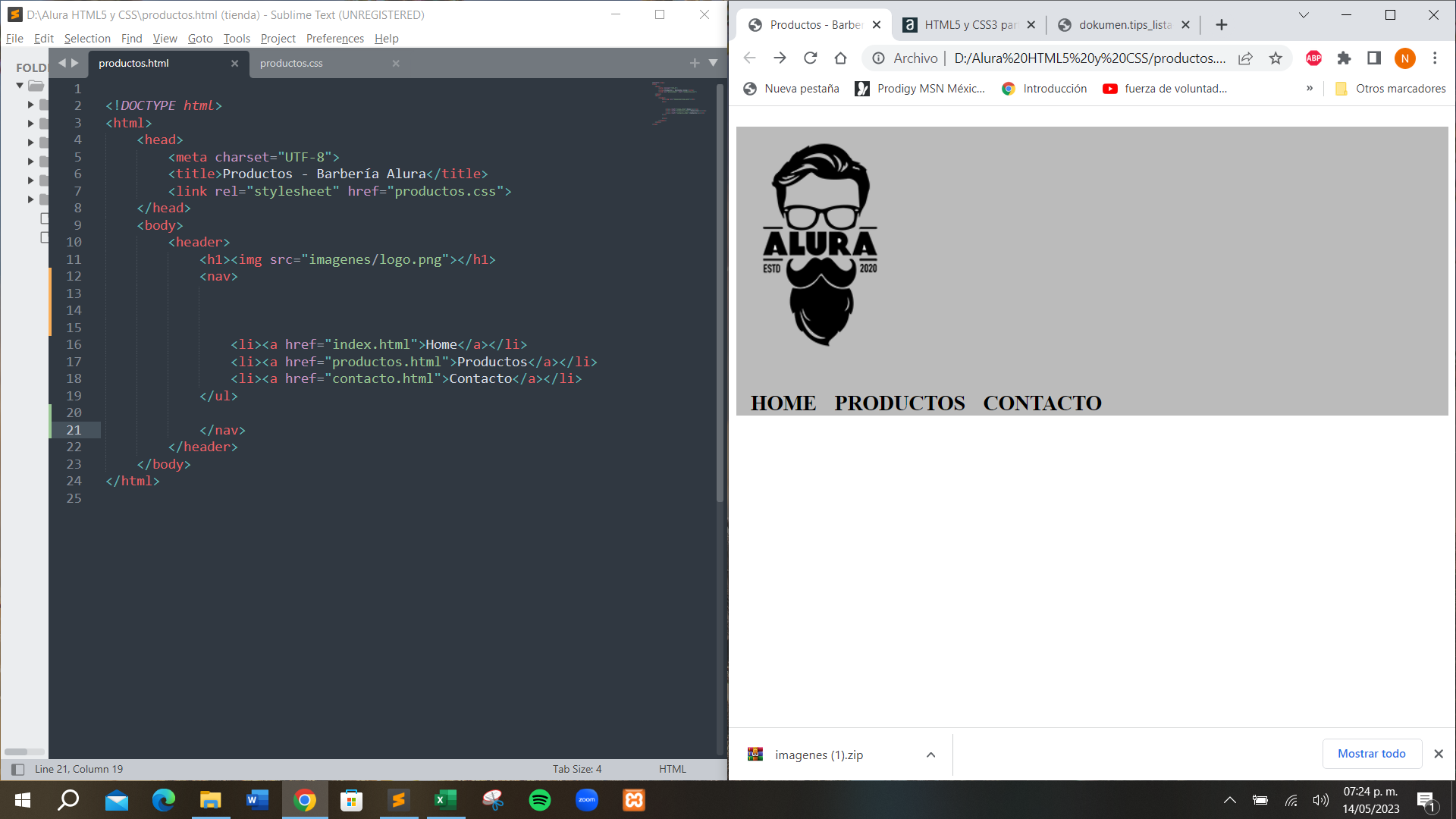
Task: Click the PRODUCTOS link on webpage
Action: [x=900, y=403]
